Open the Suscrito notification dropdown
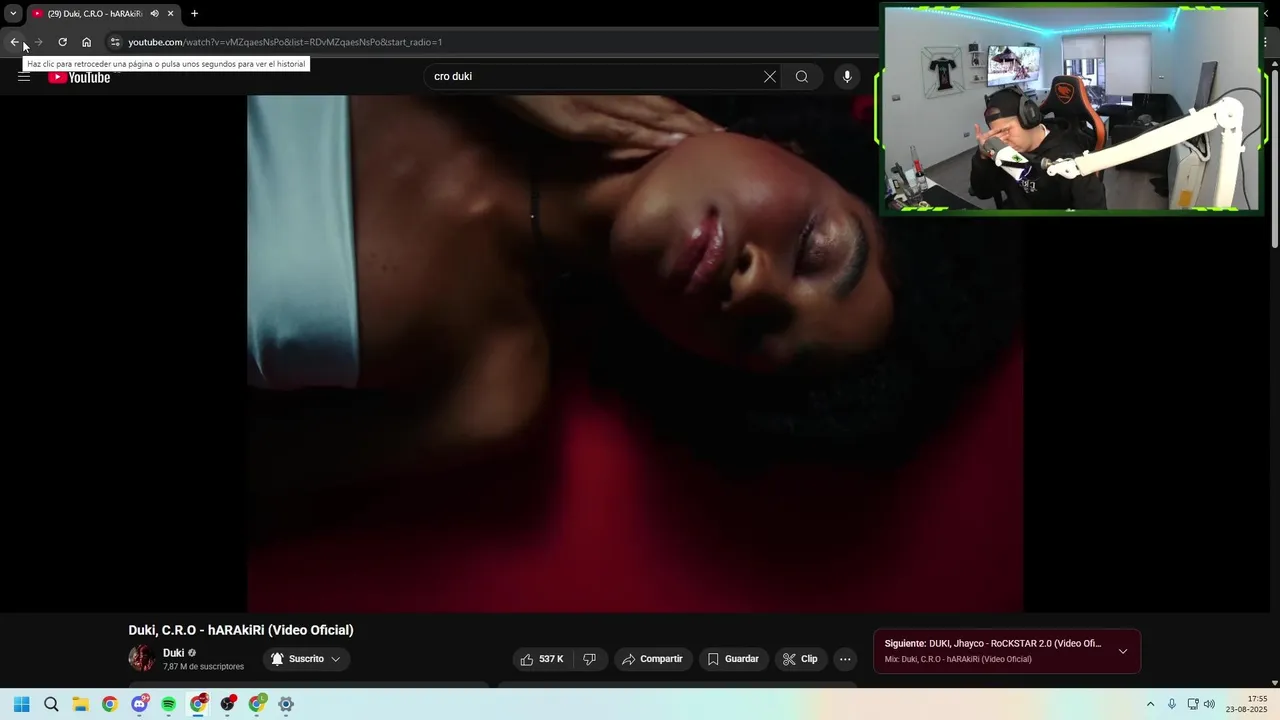This screenshot has height=720, width=1280. tap(306, 659)
